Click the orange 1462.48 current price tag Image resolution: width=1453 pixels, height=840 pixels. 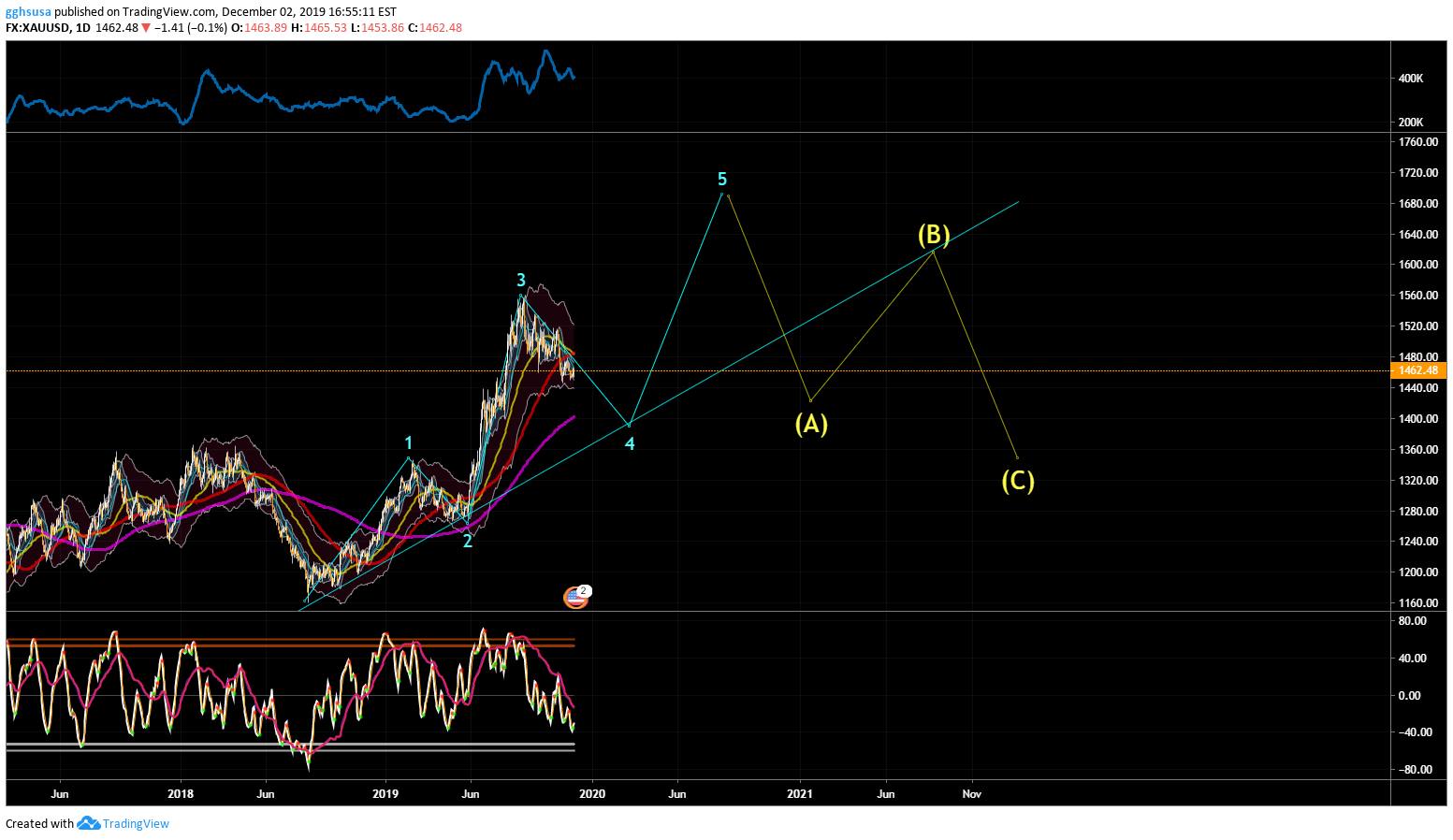click(x=1418, y=370)
